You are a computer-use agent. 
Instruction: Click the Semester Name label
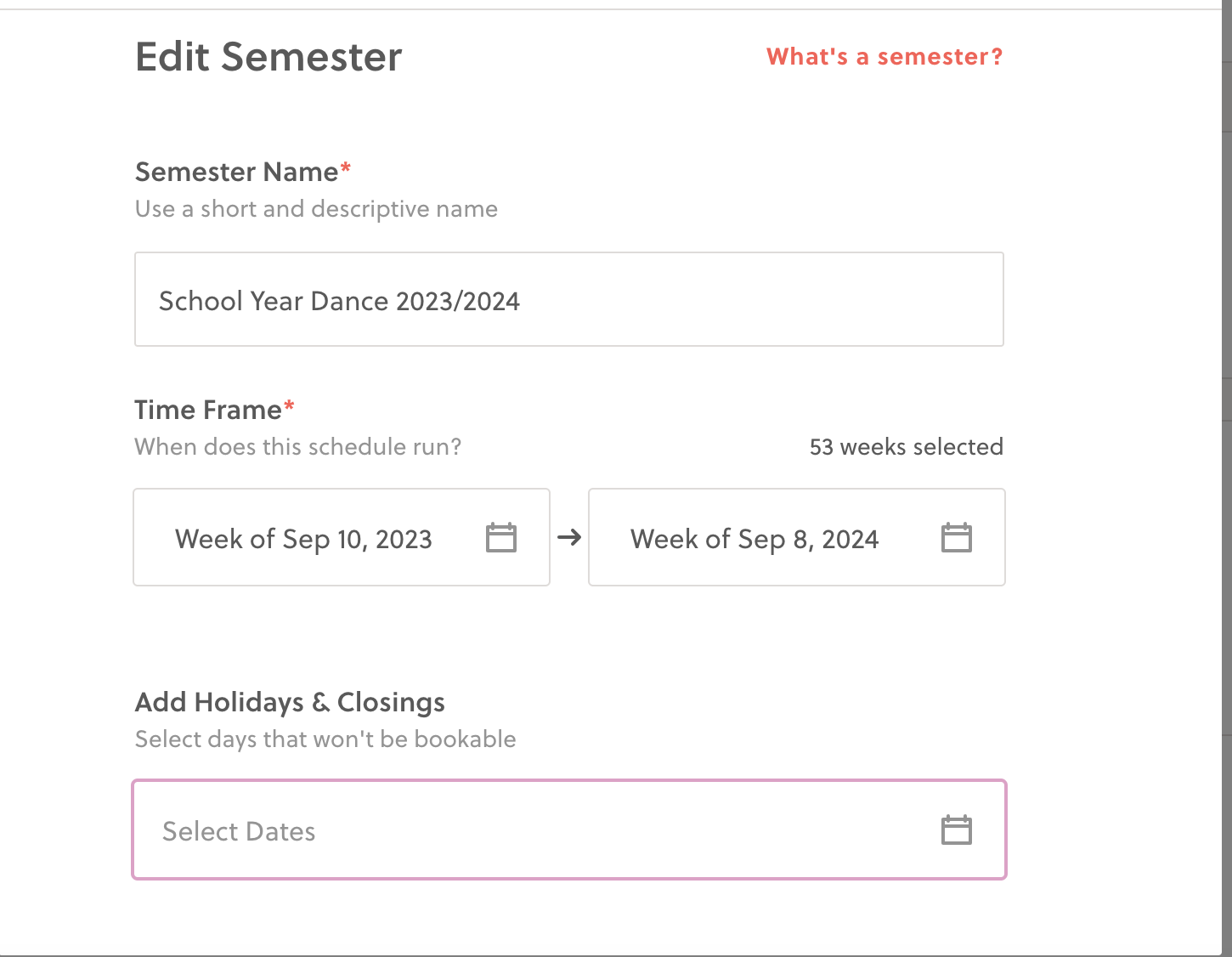(237, 173)
